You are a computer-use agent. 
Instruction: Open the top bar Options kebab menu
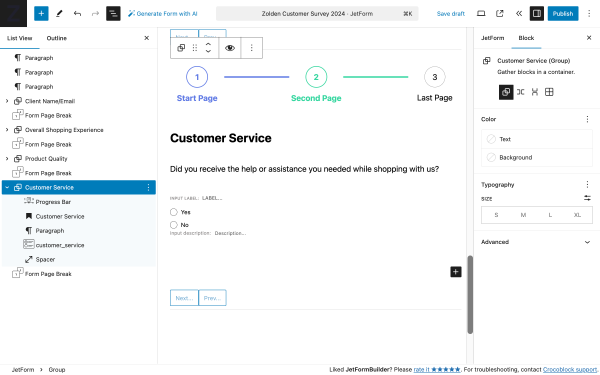[x=589, y=13]
